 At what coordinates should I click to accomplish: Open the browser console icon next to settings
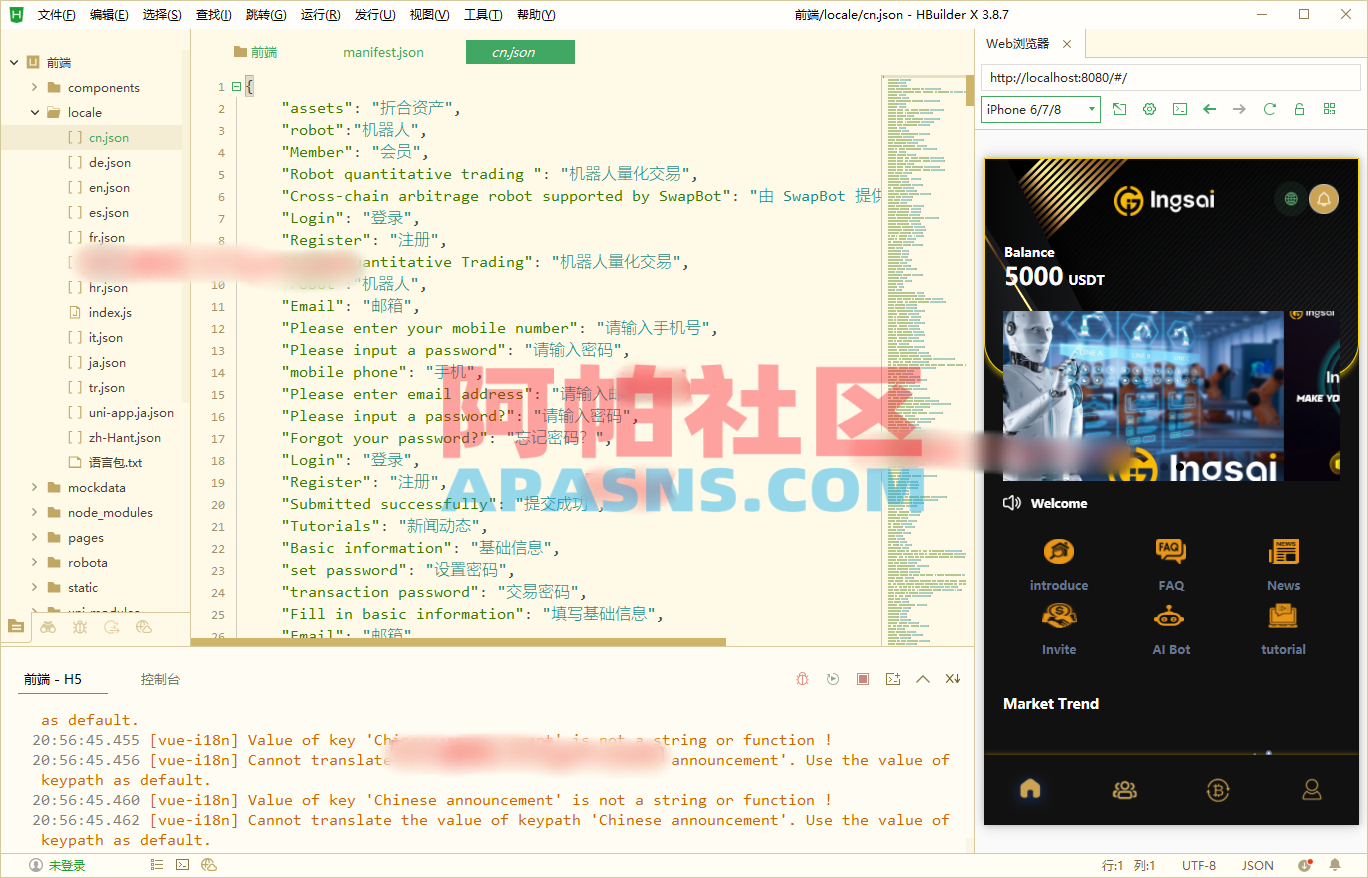[1179, 110]
